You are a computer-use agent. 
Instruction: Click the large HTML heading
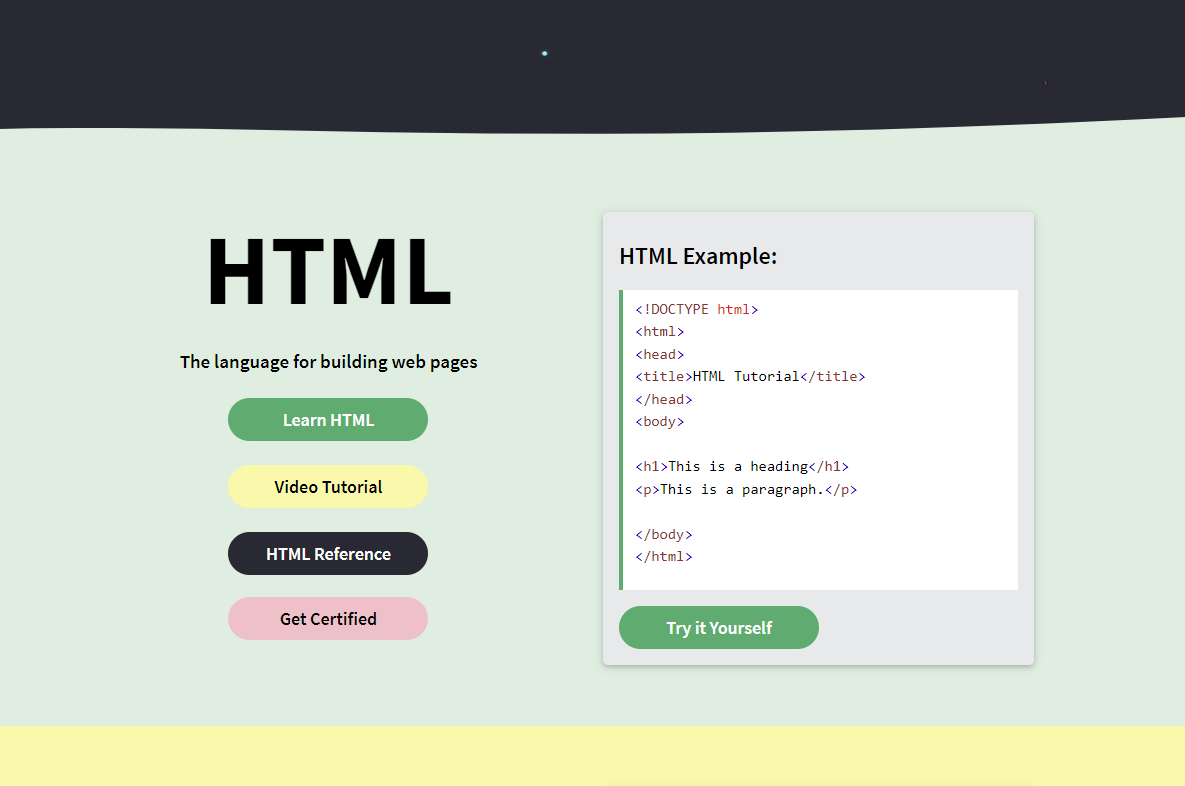tap(329, 273)
